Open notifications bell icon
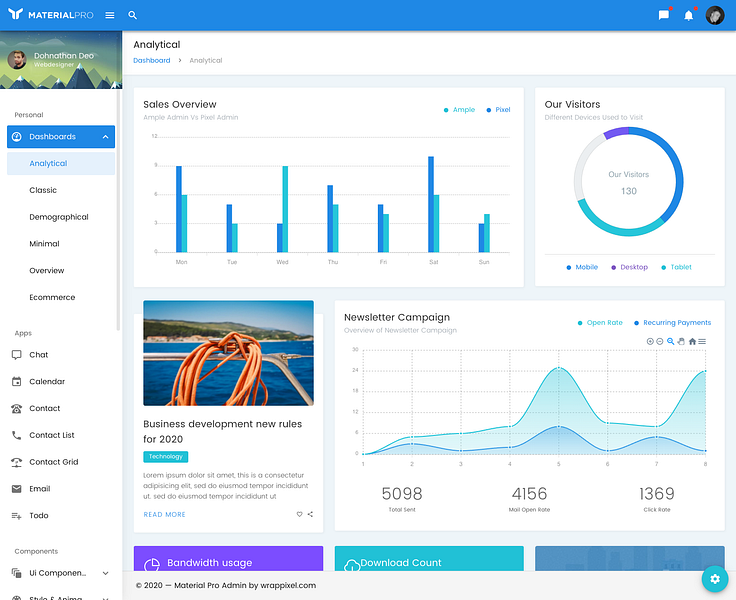This screenshot has height=600, width=736. [689, 15]
